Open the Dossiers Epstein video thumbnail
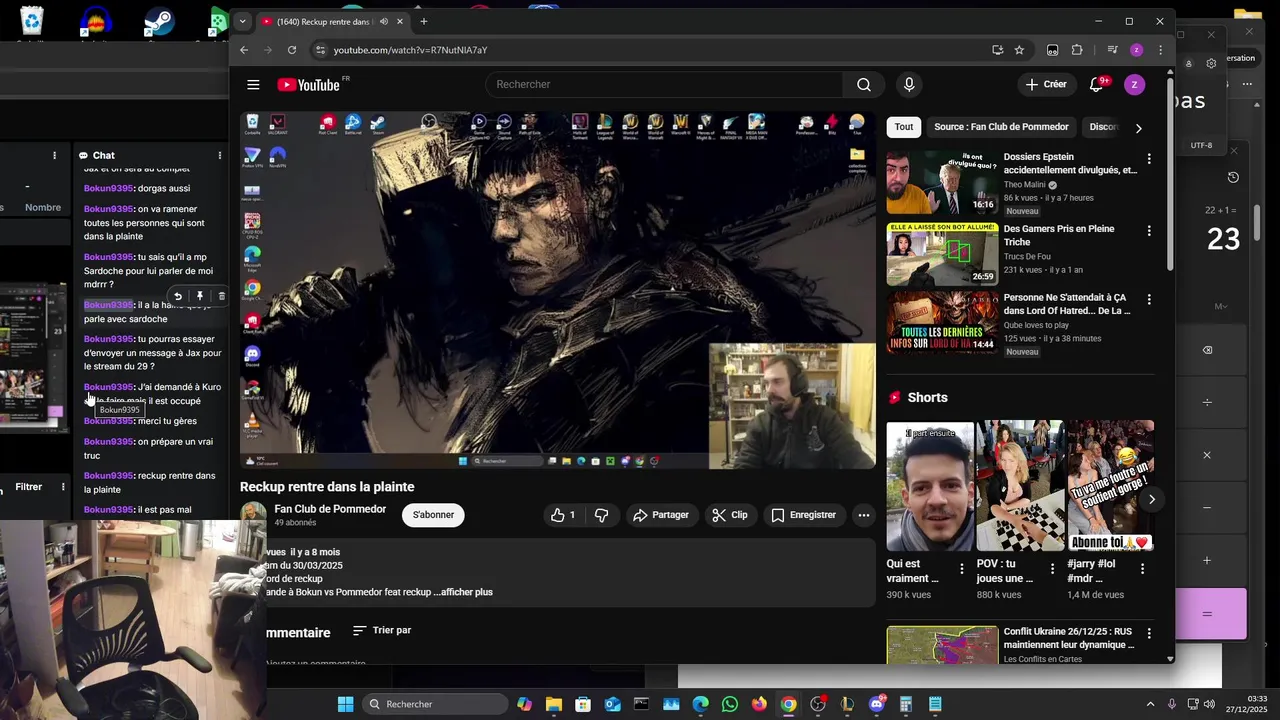The width and height of the screenshot is (1280, 720). coord(942,182)
